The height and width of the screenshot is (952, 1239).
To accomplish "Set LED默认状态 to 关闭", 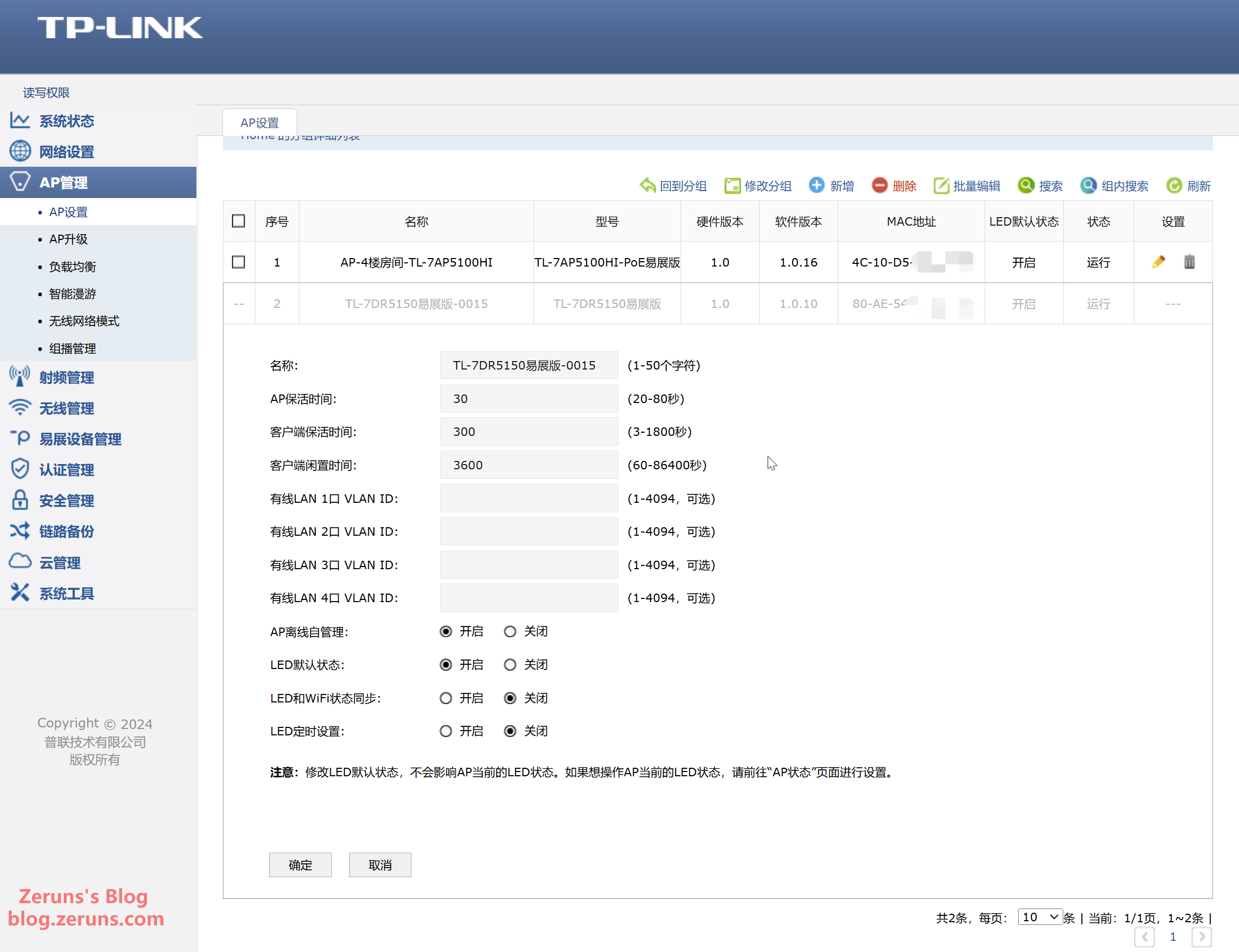I will tap(510, 665).
